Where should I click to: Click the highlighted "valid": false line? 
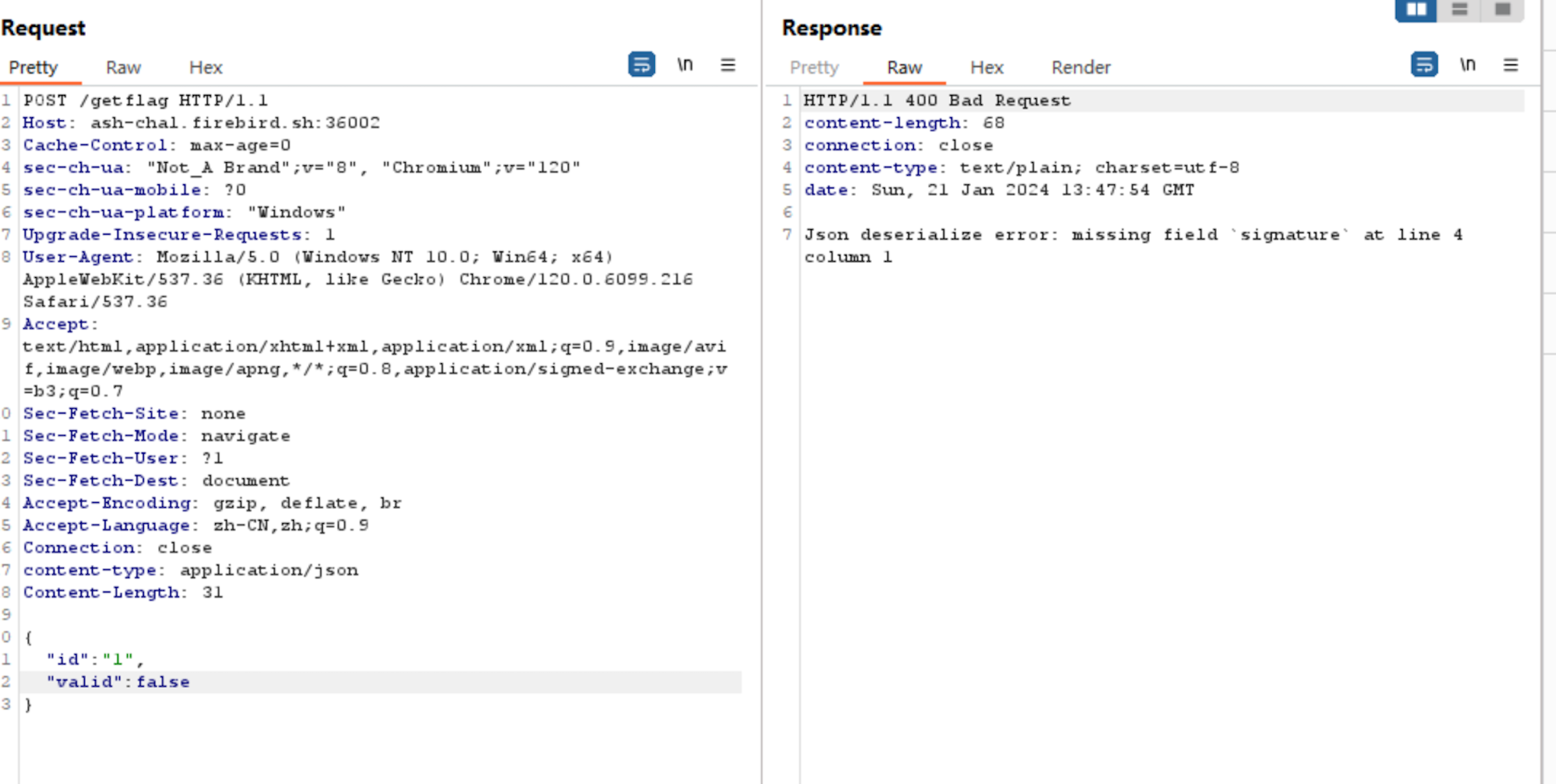[x=118, y=681]
